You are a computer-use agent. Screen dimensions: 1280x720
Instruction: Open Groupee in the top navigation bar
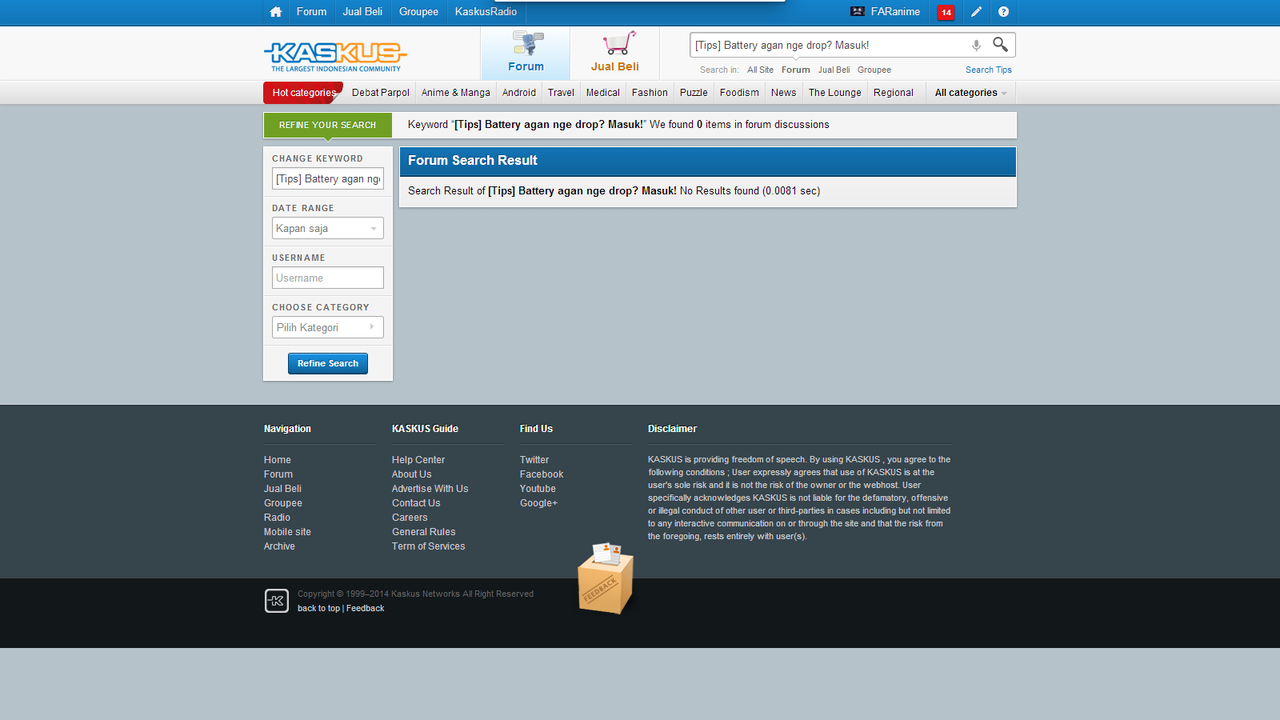pyautogui.click(x=419, y=12)
